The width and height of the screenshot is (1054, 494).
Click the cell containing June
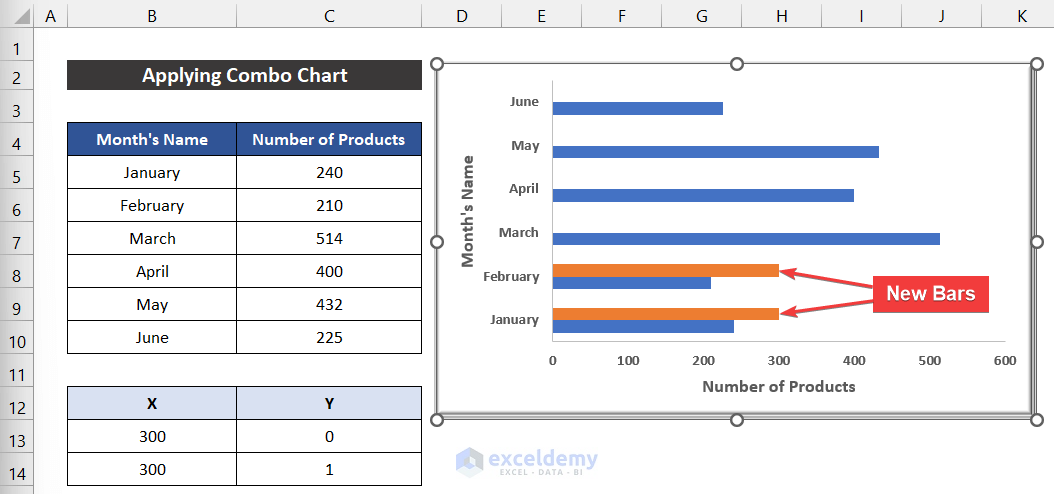coord(152,338)
